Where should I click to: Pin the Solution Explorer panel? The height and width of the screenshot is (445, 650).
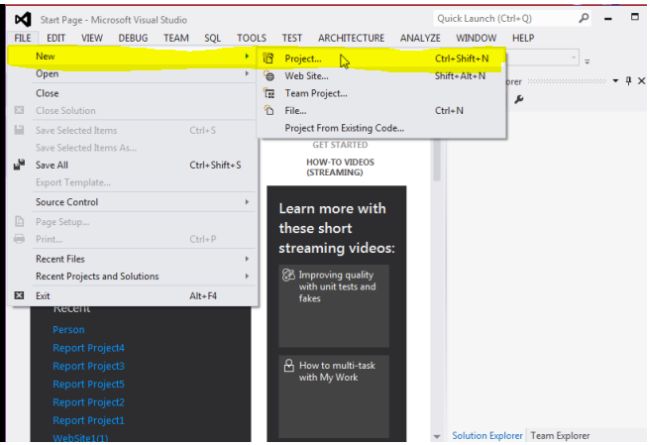point(628,81)
